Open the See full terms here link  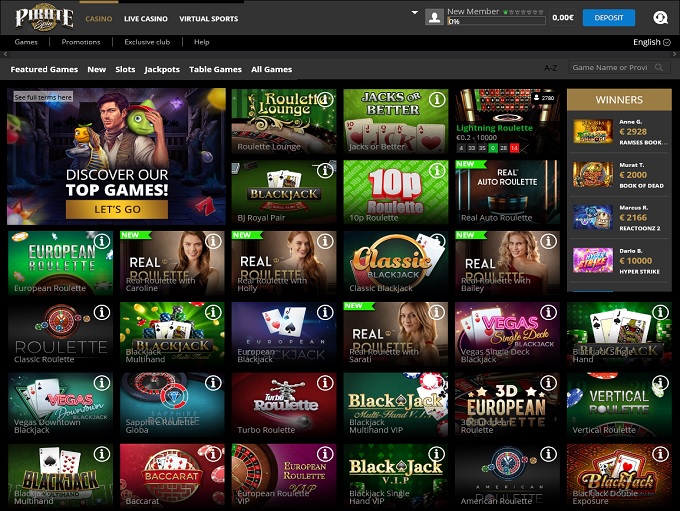point(43,97)
